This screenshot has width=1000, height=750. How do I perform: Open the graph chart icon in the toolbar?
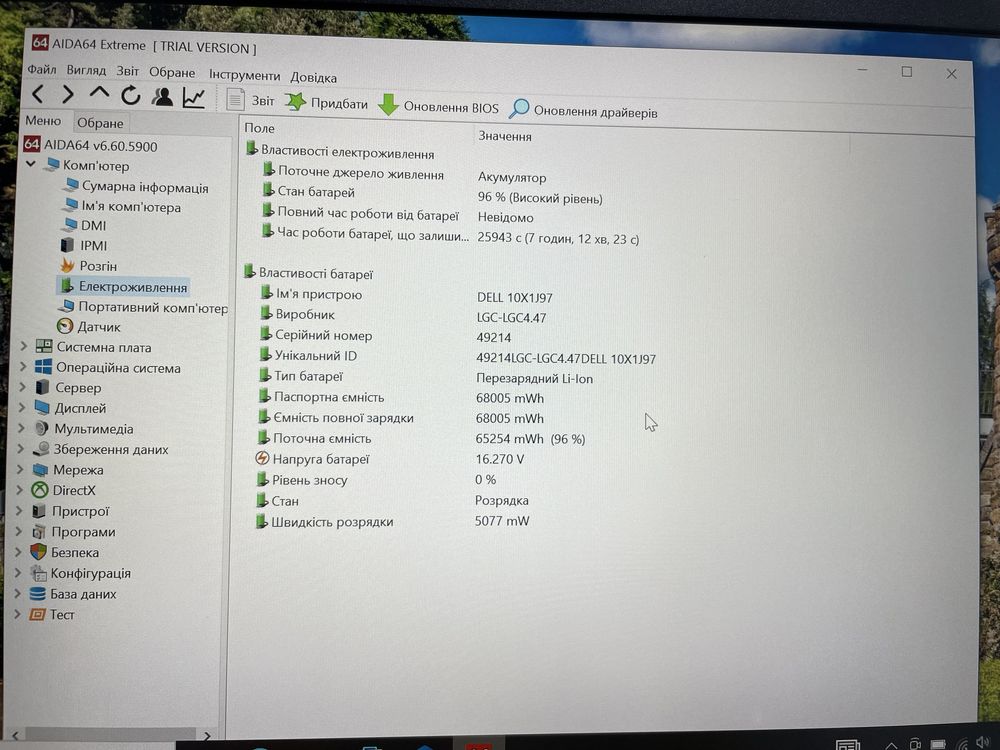(194, 98)
